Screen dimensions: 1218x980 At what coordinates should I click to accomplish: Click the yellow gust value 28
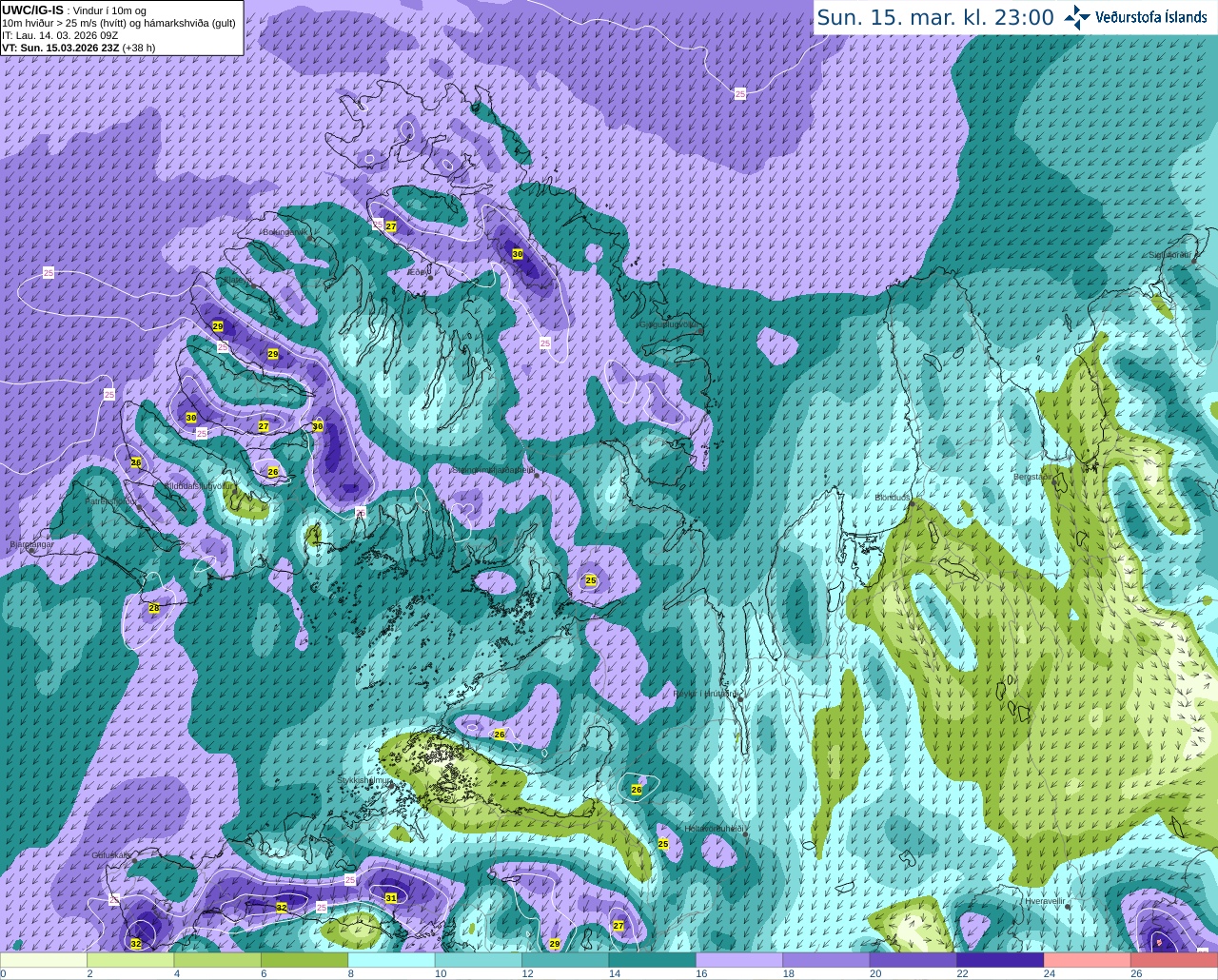coord(154,608)
